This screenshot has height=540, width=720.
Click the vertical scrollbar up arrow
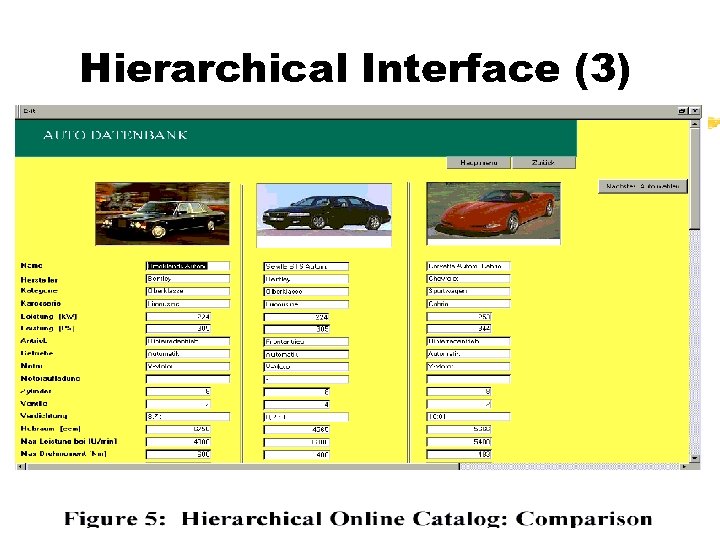(695, 124)
